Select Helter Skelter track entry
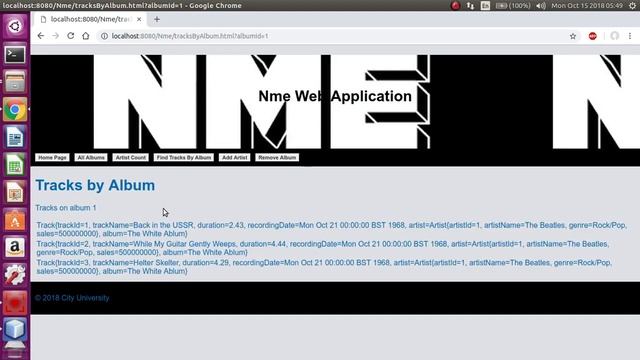Viewport: 640px width, 360px height. pos(324,267)
